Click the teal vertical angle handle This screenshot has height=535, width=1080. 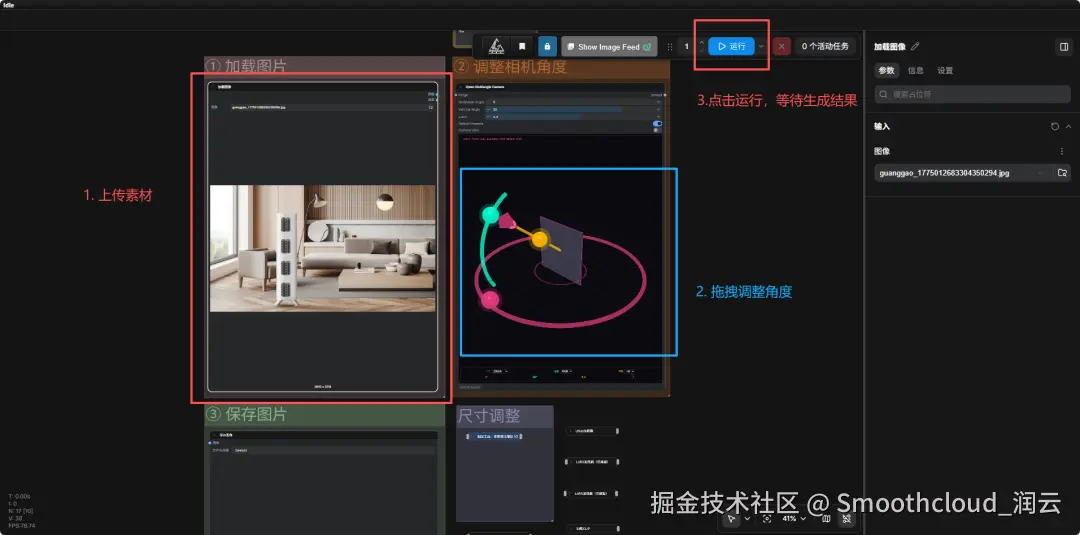pos(490,214)
